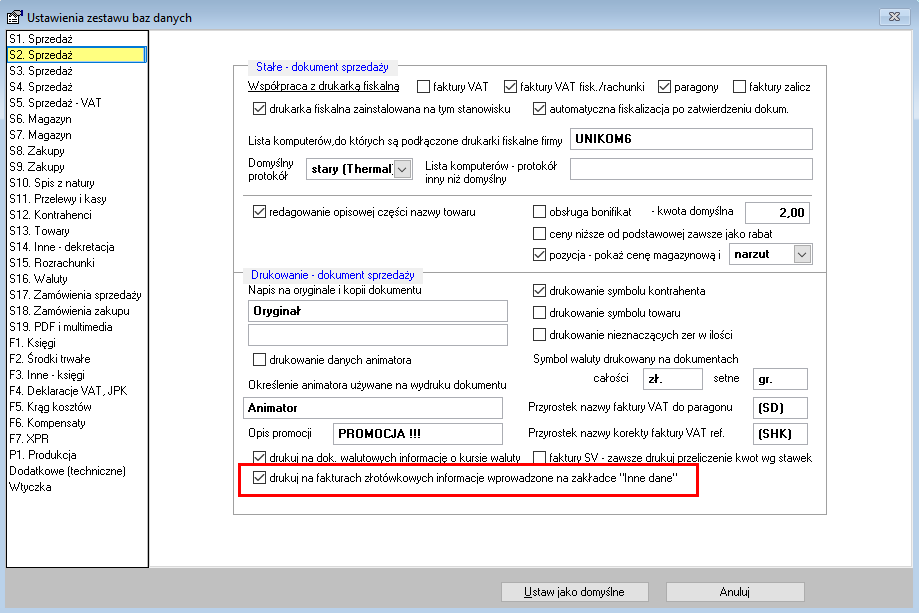The image size is (919, 613).
Task: Uncheck the paragony checkbox
Action: coord(664,87)
